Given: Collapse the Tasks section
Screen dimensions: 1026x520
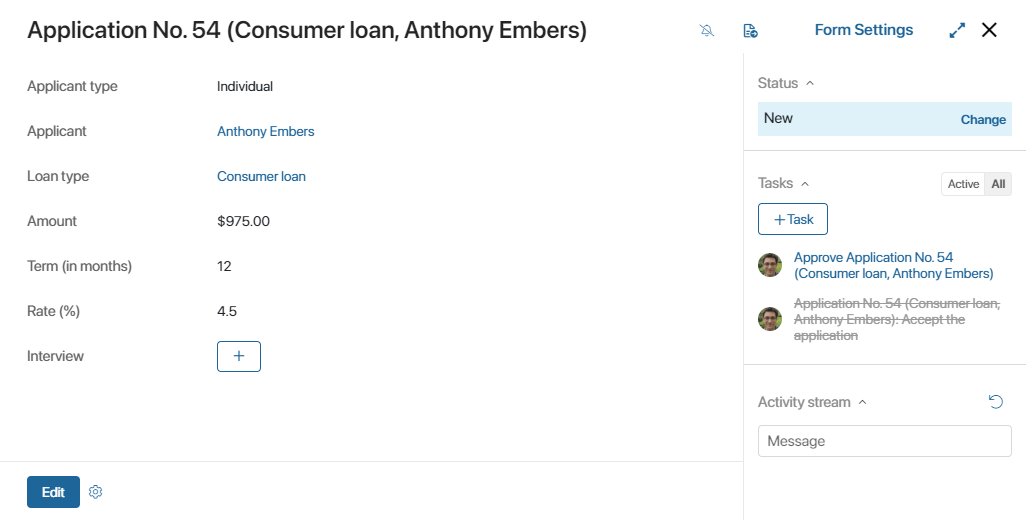Looking at the screenshot, I should point(805,184).
